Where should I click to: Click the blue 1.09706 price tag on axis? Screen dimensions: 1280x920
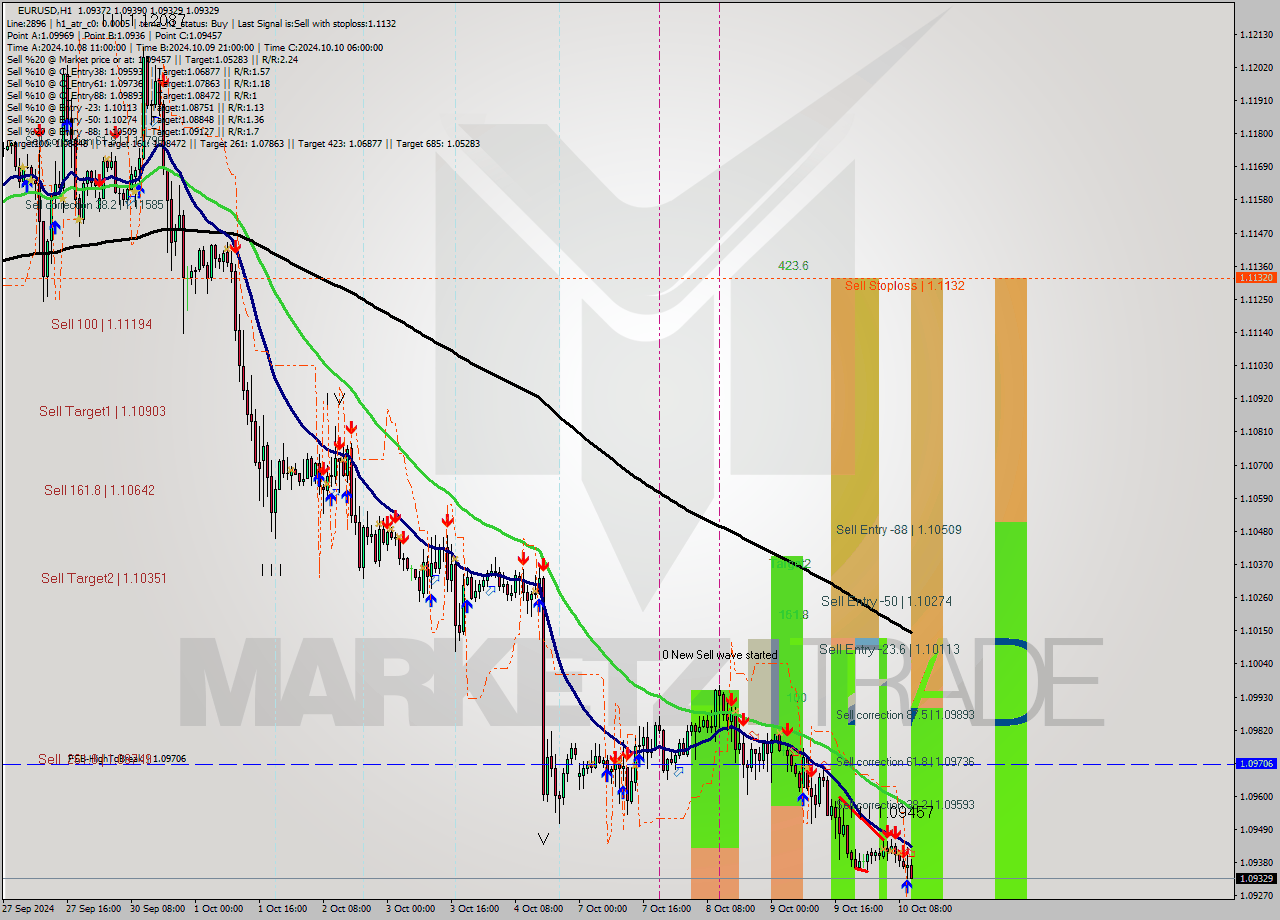1256,763
